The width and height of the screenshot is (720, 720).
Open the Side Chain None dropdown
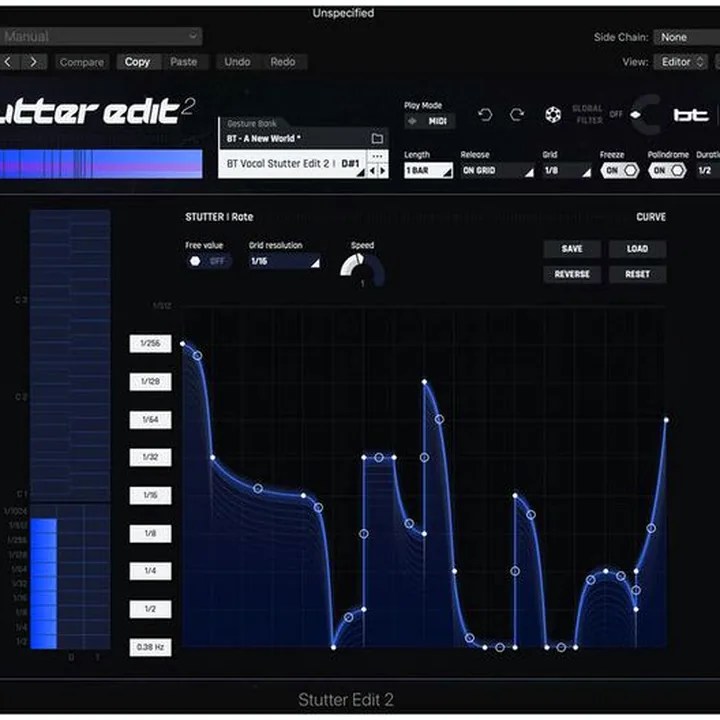(686, 37)
